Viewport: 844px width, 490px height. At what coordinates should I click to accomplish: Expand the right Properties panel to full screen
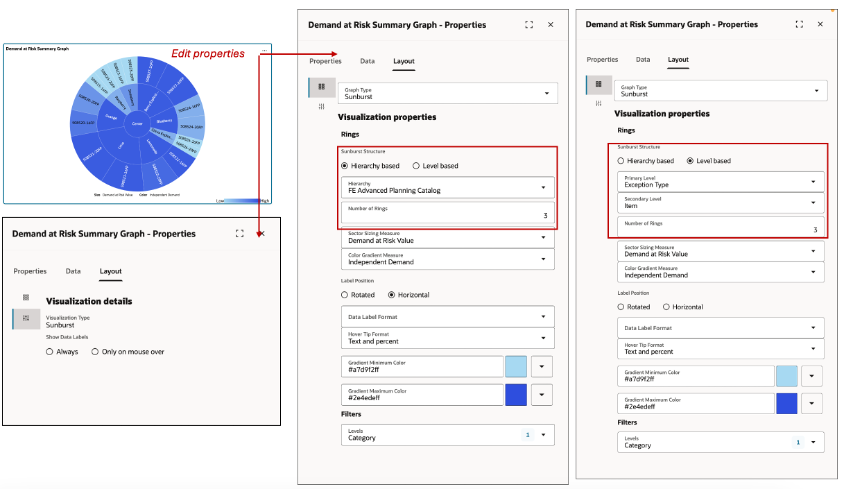[799, 24]
